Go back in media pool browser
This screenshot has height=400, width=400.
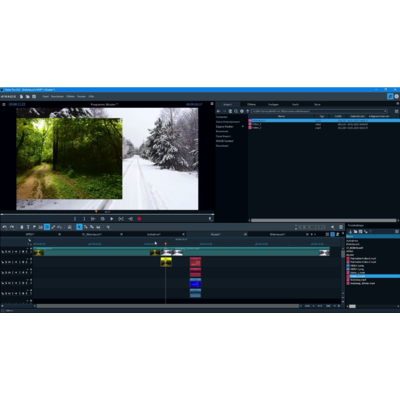(219, 111)
